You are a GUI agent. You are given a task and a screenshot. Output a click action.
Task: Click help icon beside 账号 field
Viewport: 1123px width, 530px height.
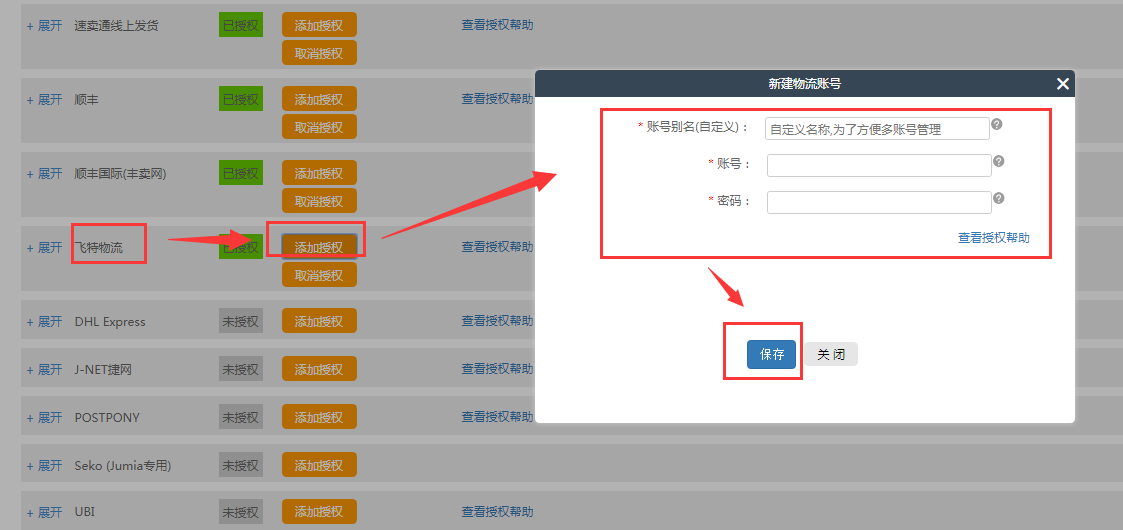(998, 161)
